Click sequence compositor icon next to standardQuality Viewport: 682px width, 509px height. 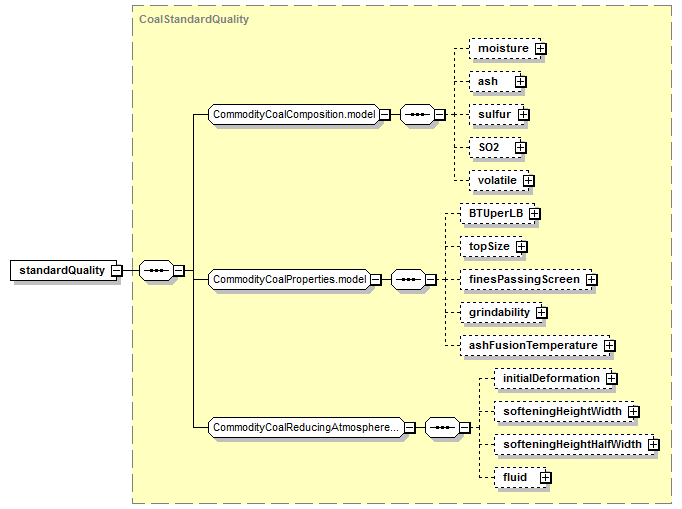click(153, 270)
